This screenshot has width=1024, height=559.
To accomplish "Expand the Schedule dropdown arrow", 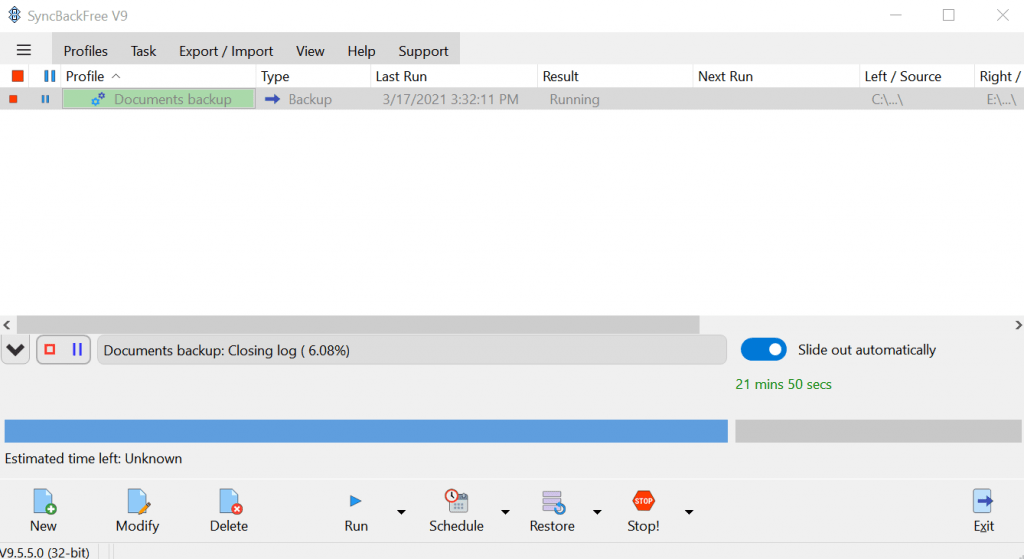I will point(505,512).
